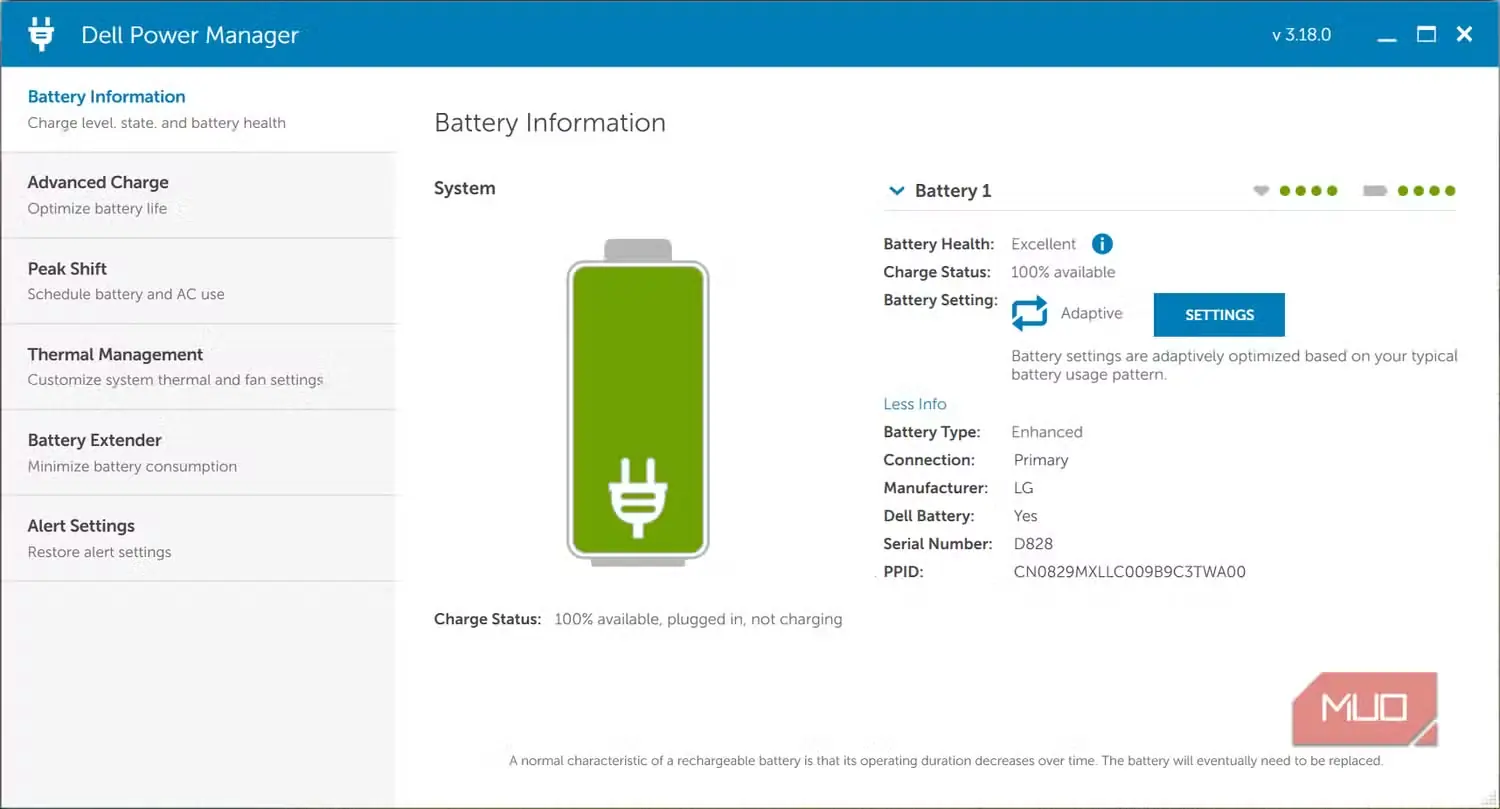The width and height of the screenshot is (1500, 809).
Task: Click the serial number value D828
Action: 1033,545
